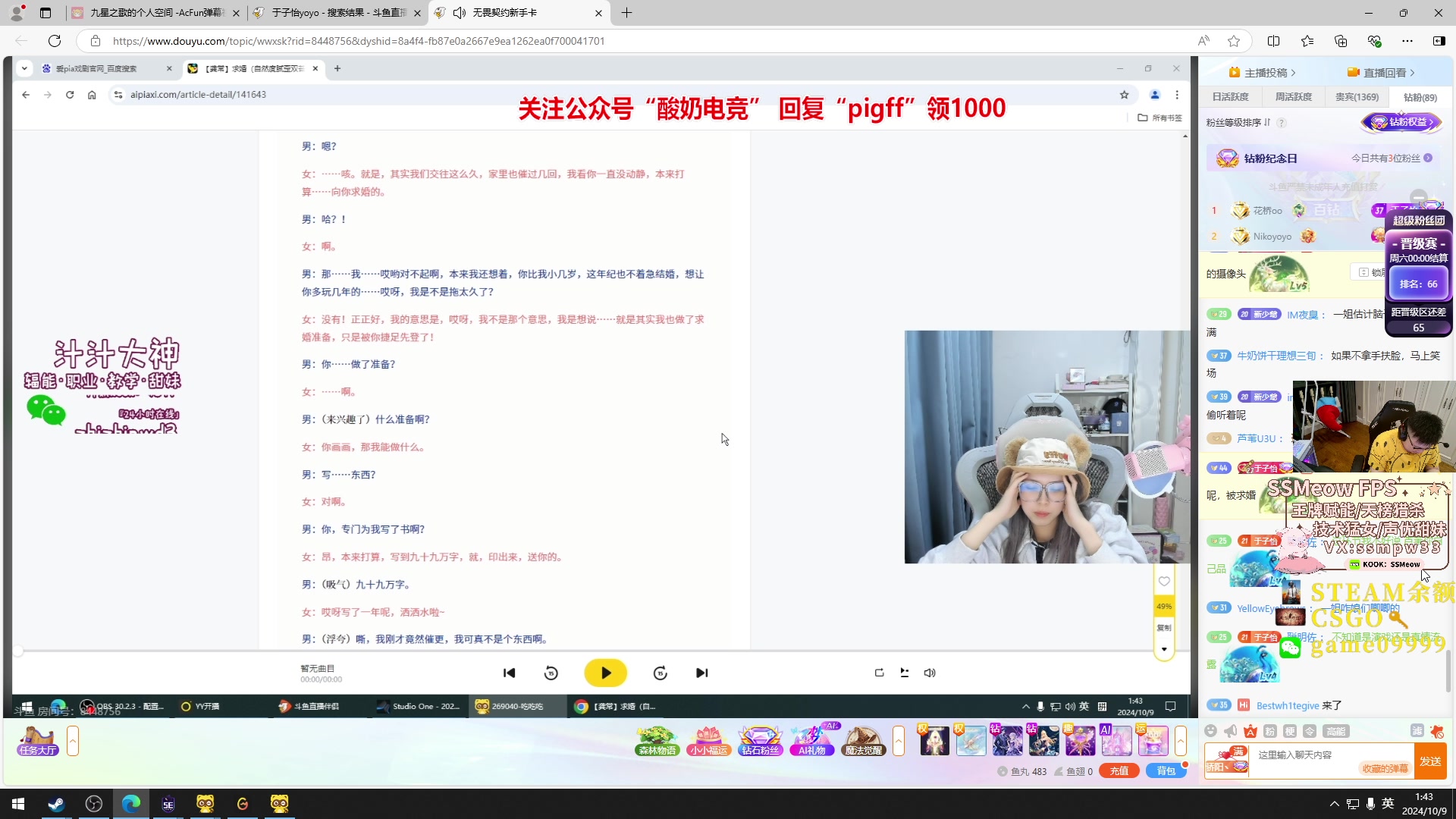Open the red A danmaku color icon

tap(1250, 731)
